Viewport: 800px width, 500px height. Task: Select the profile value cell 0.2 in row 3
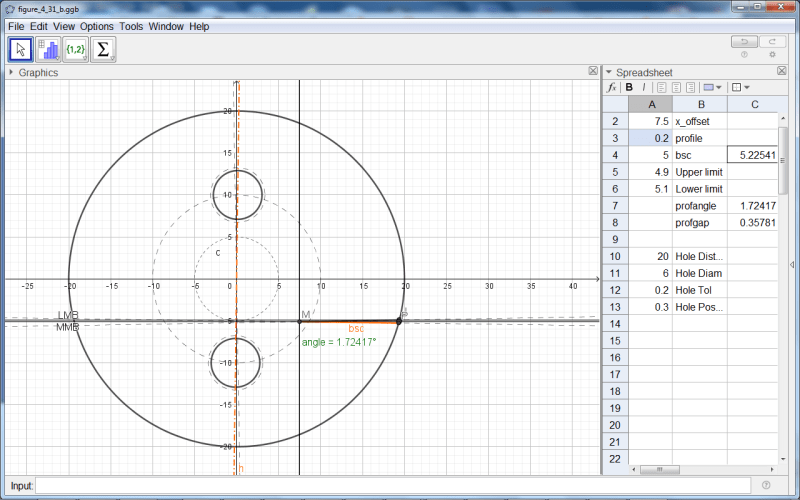click(651, 138)
